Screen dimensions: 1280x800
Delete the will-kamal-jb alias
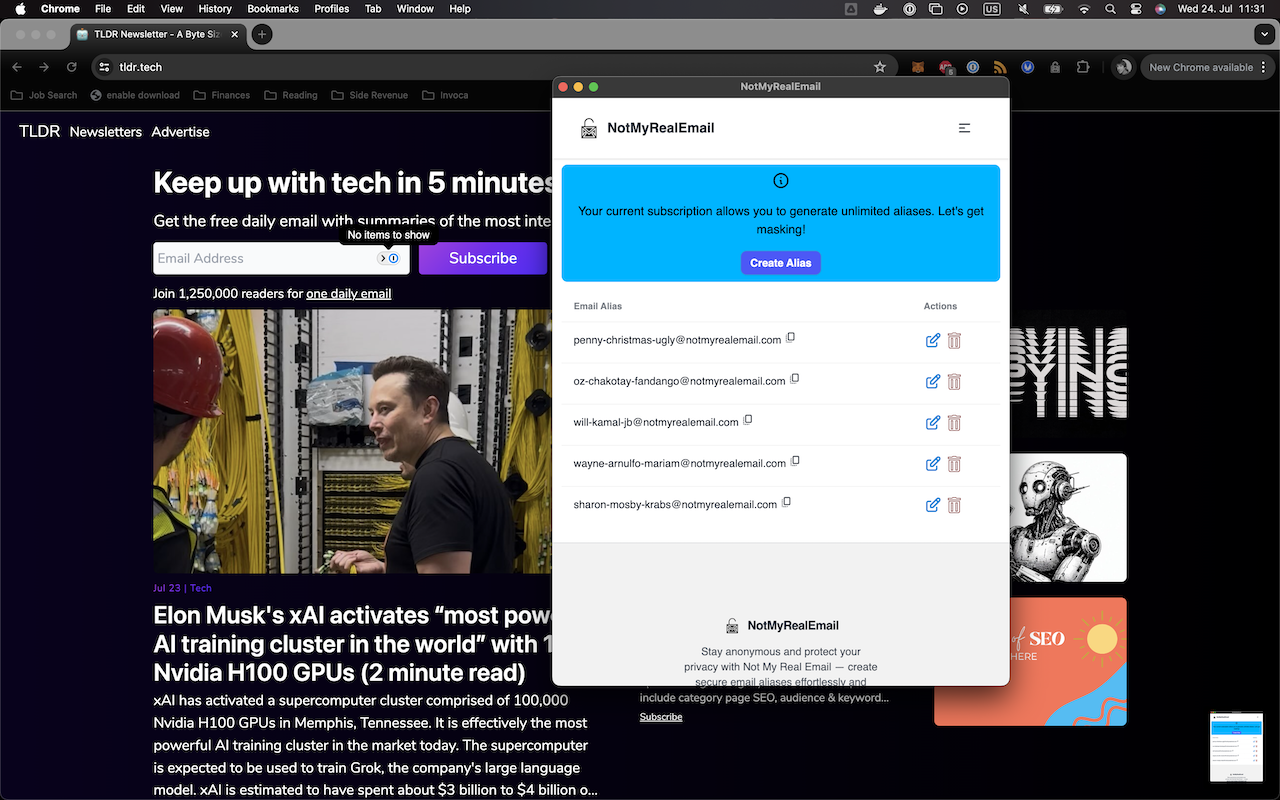click(x=954, y=422)
